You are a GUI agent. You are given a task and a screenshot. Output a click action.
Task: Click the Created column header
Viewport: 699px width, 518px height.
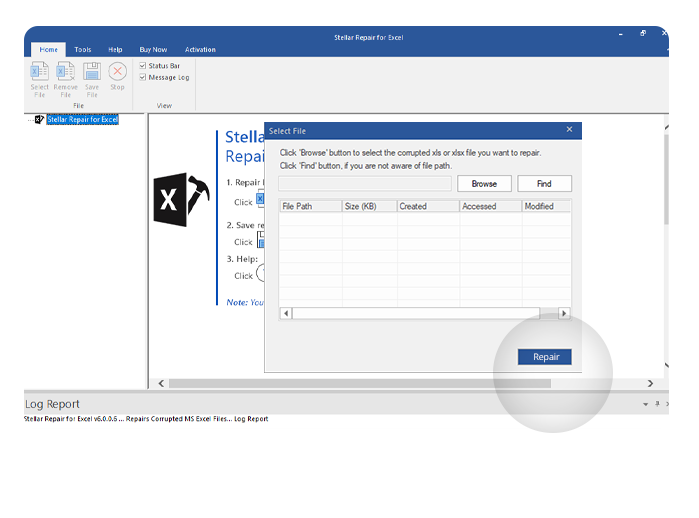tap(428, 206)
